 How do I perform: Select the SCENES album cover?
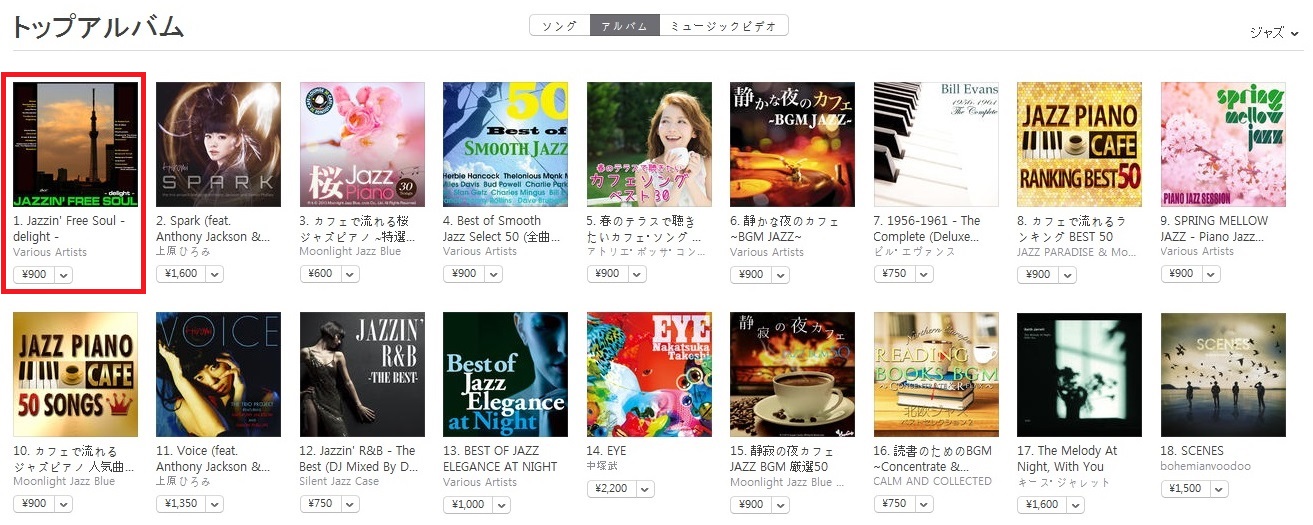click(1223, 374)
